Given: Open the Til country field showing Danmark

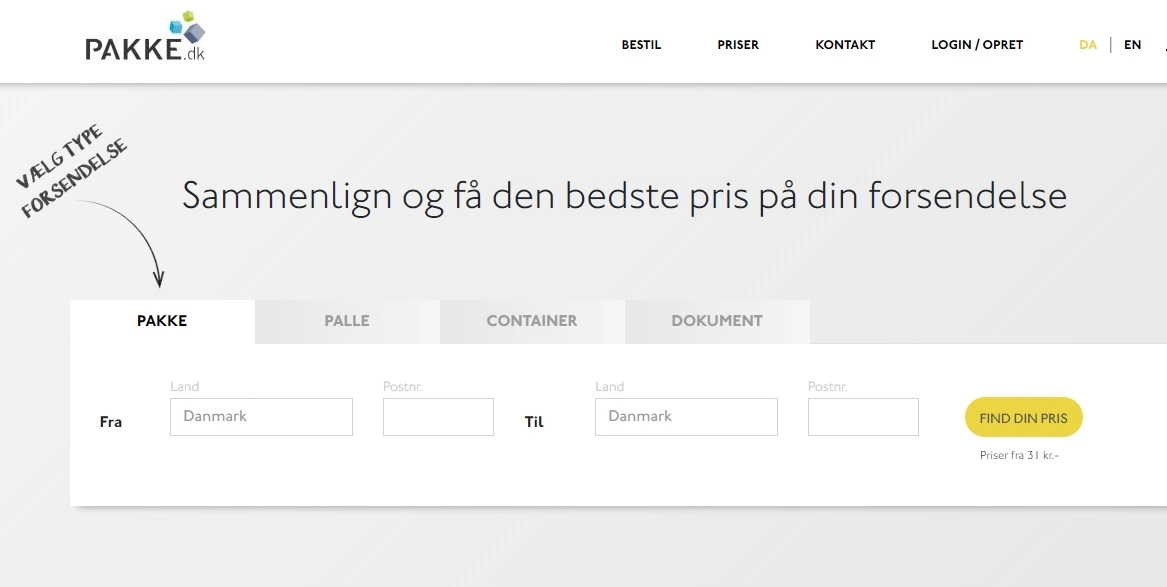Looking at the screenshot, I should coord(686,417).
